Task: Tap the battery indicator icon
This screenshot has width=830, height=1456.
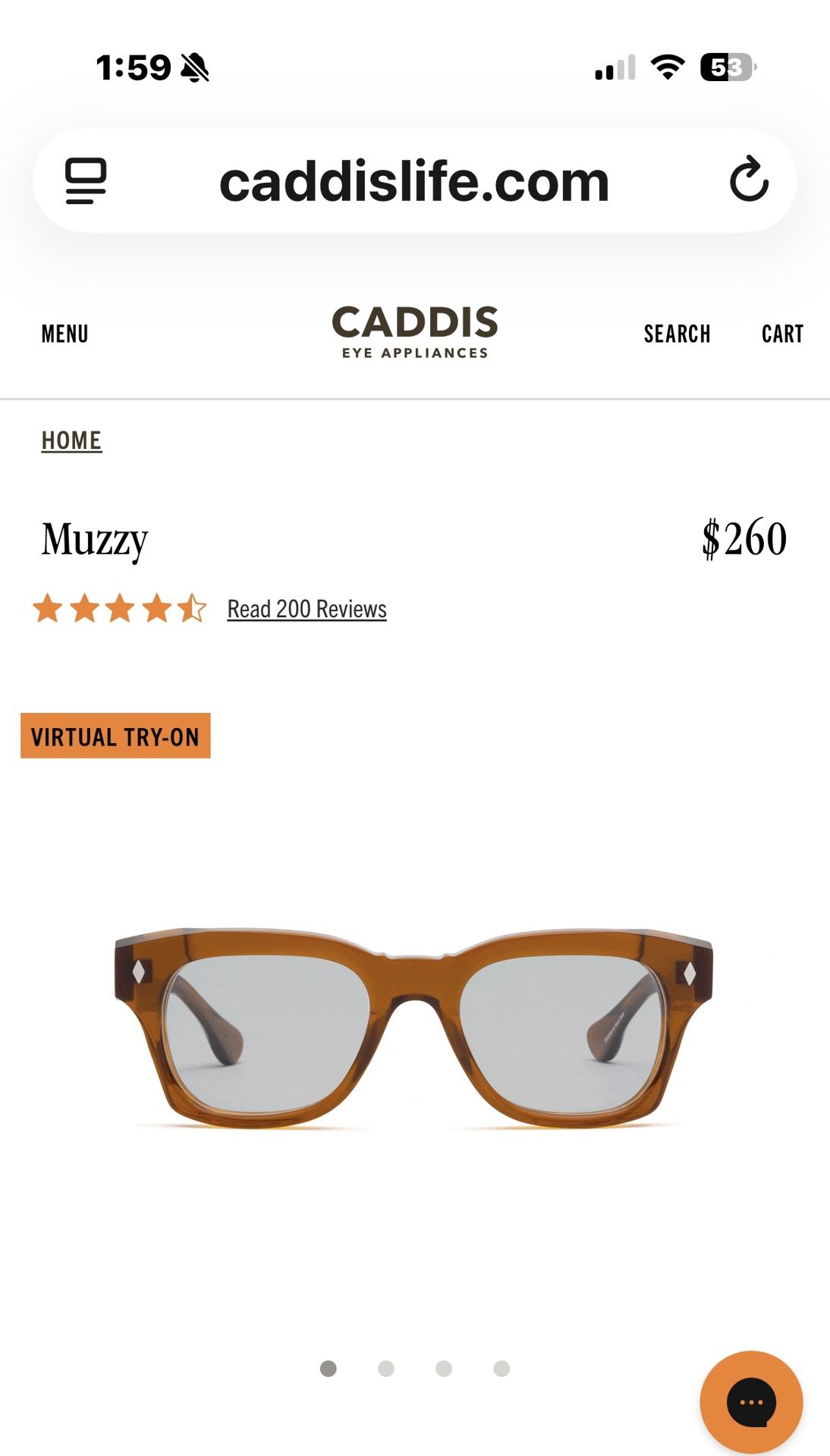Action: tap(729, 67)
